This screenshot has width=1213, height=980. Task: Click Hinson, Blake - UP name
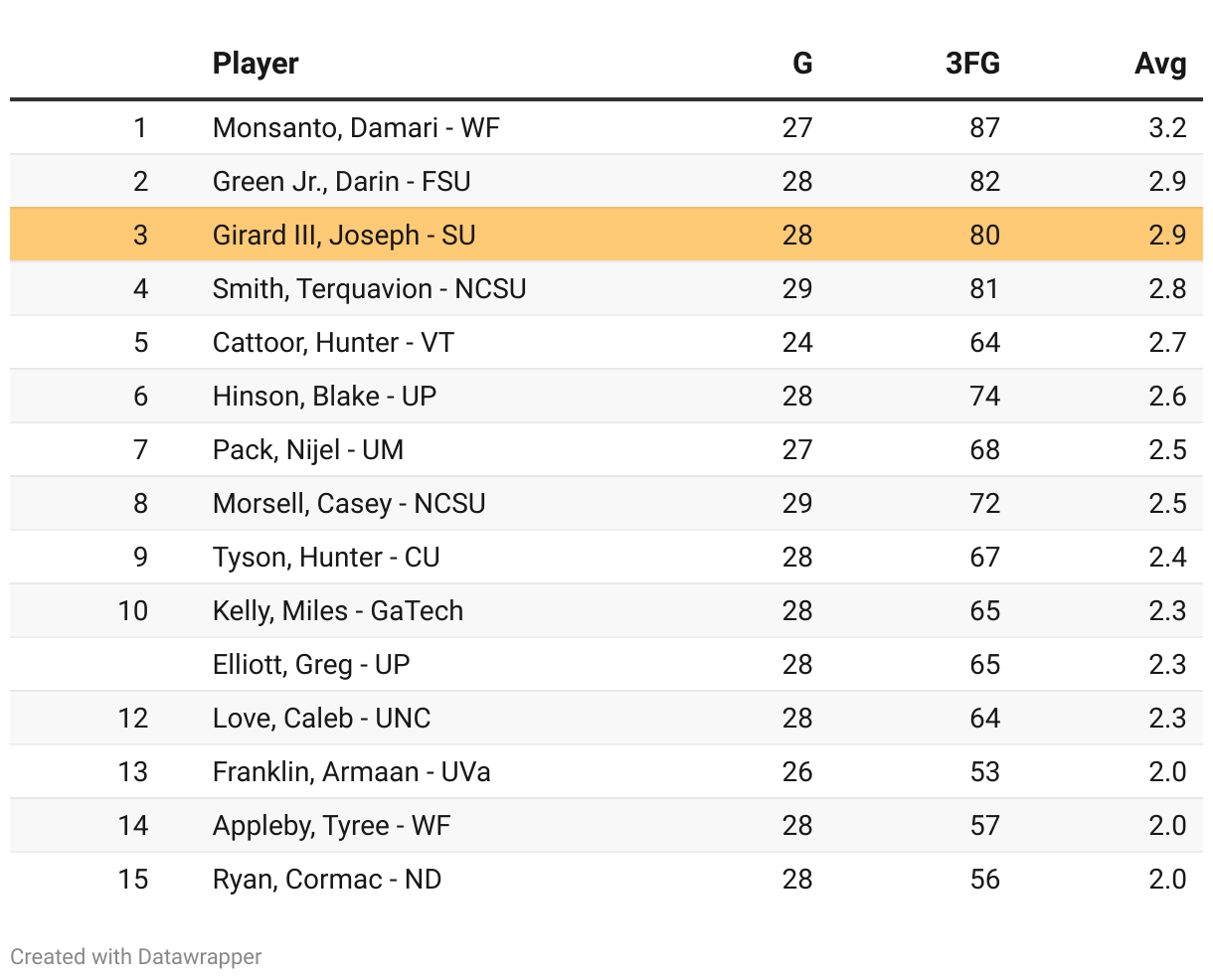click(x=324, y=397)
